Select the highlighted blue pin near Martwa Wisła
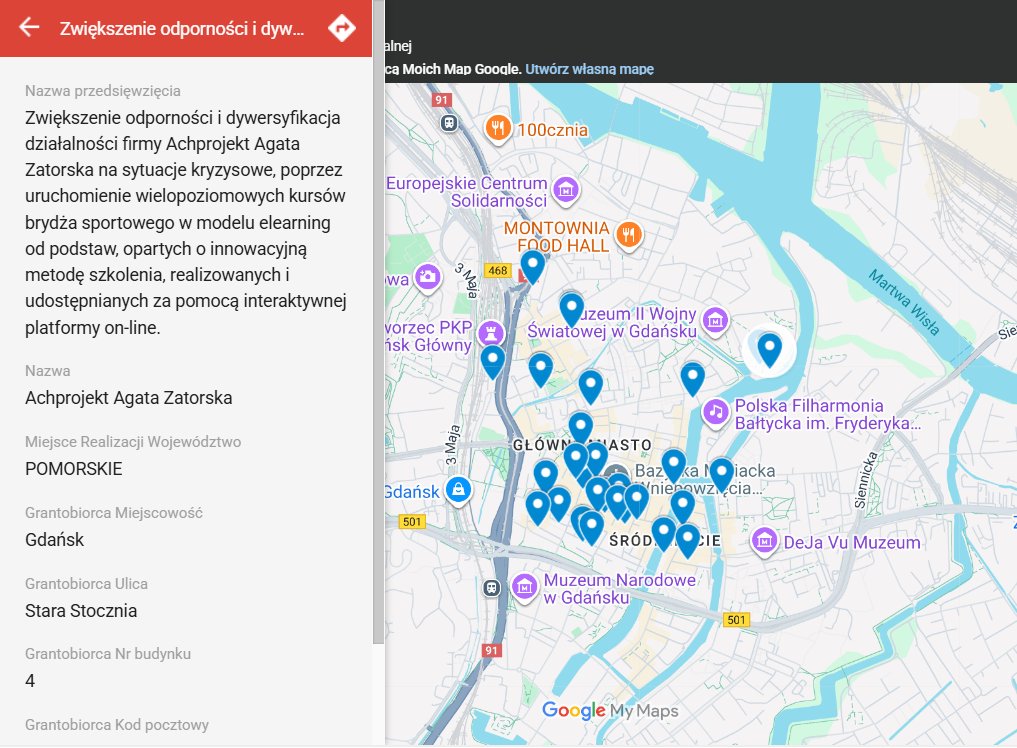 click(769, 350)
